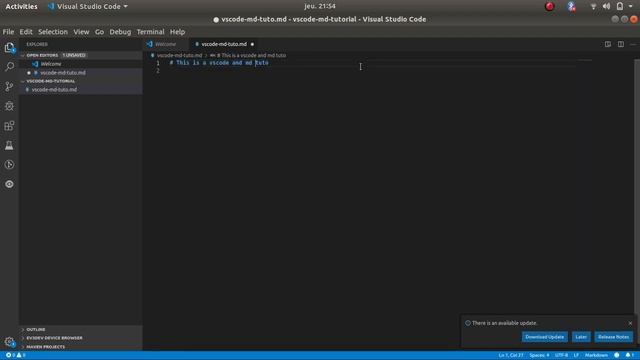Switch to the Welcome tab
The width and height of the screenshot is (640, 360).
pyautogui.click(x=166, y=44)
